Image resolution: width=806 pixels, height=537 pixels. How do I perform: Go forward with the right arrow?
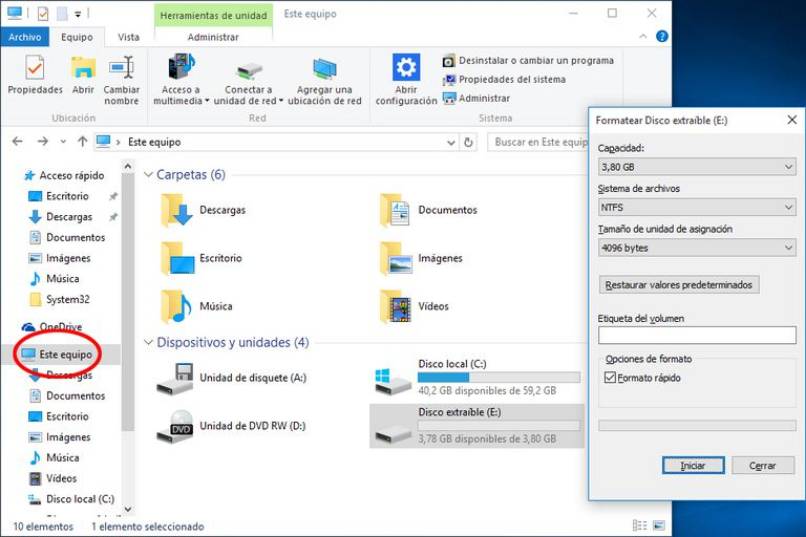[43, 141]
